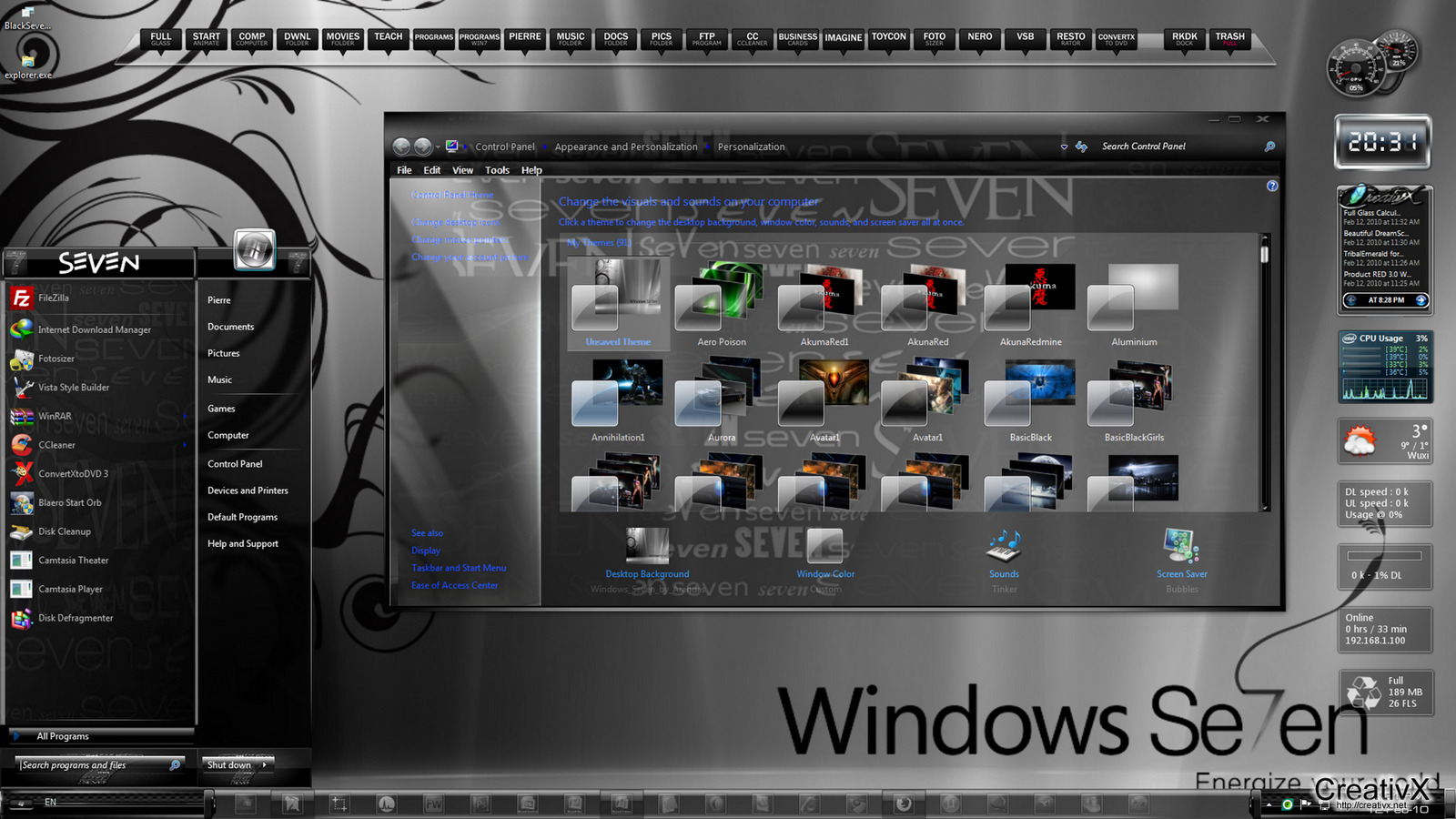Image resolution: width=1456 pixels, height=819 pixels.
Task: Click the Shut down button
Action: coord(229,765)
